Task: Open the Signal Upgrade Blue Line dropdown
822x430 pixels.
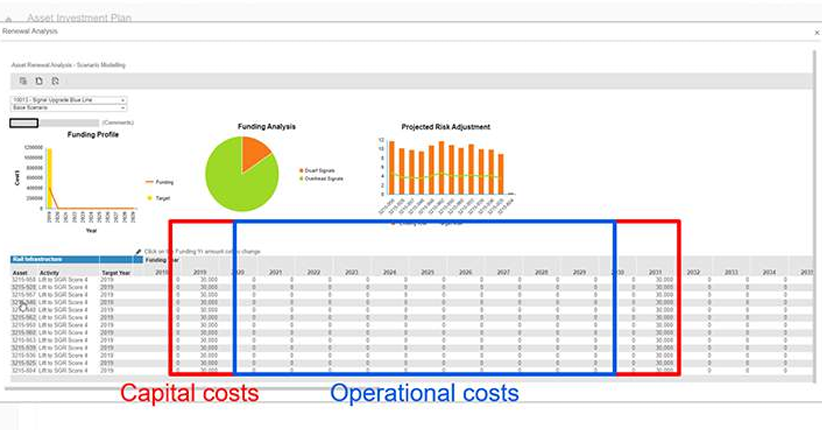Action: (x=122, y=100)
